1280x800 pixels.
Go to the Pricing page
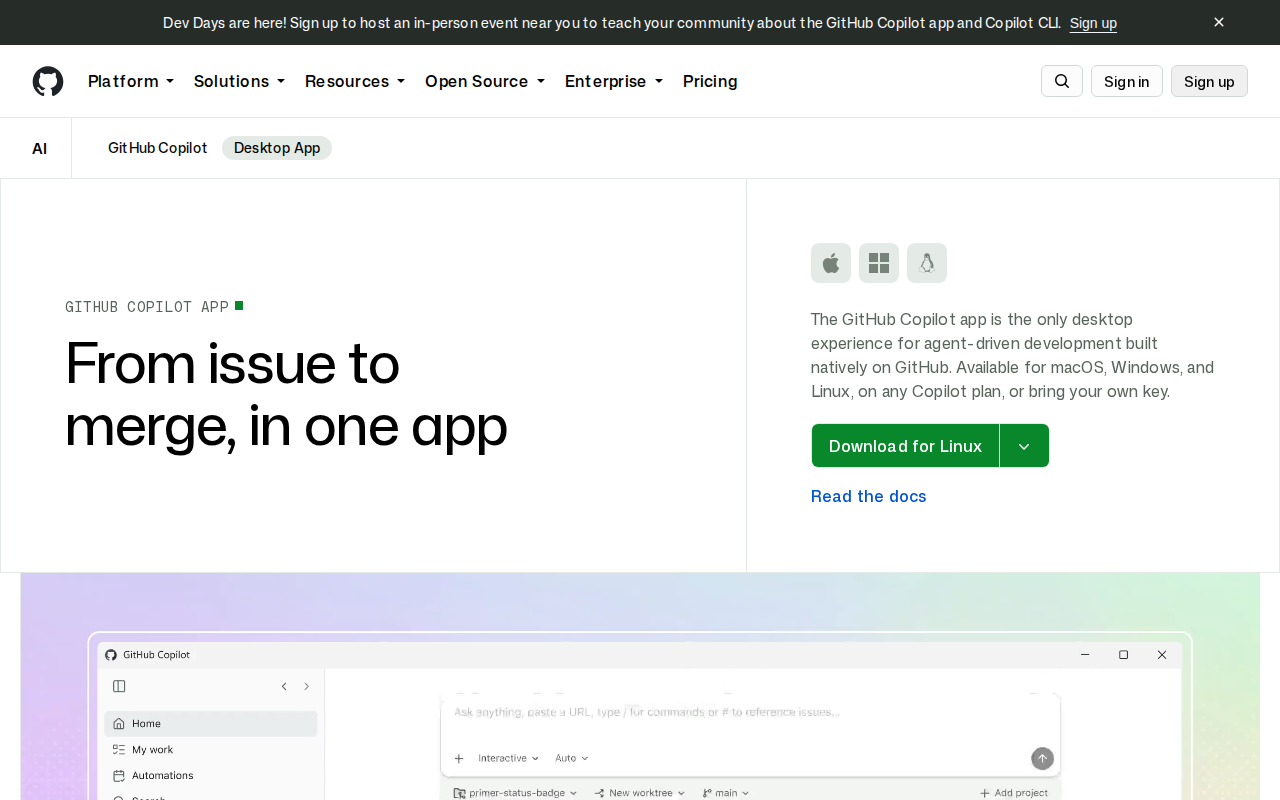point(710,81)
